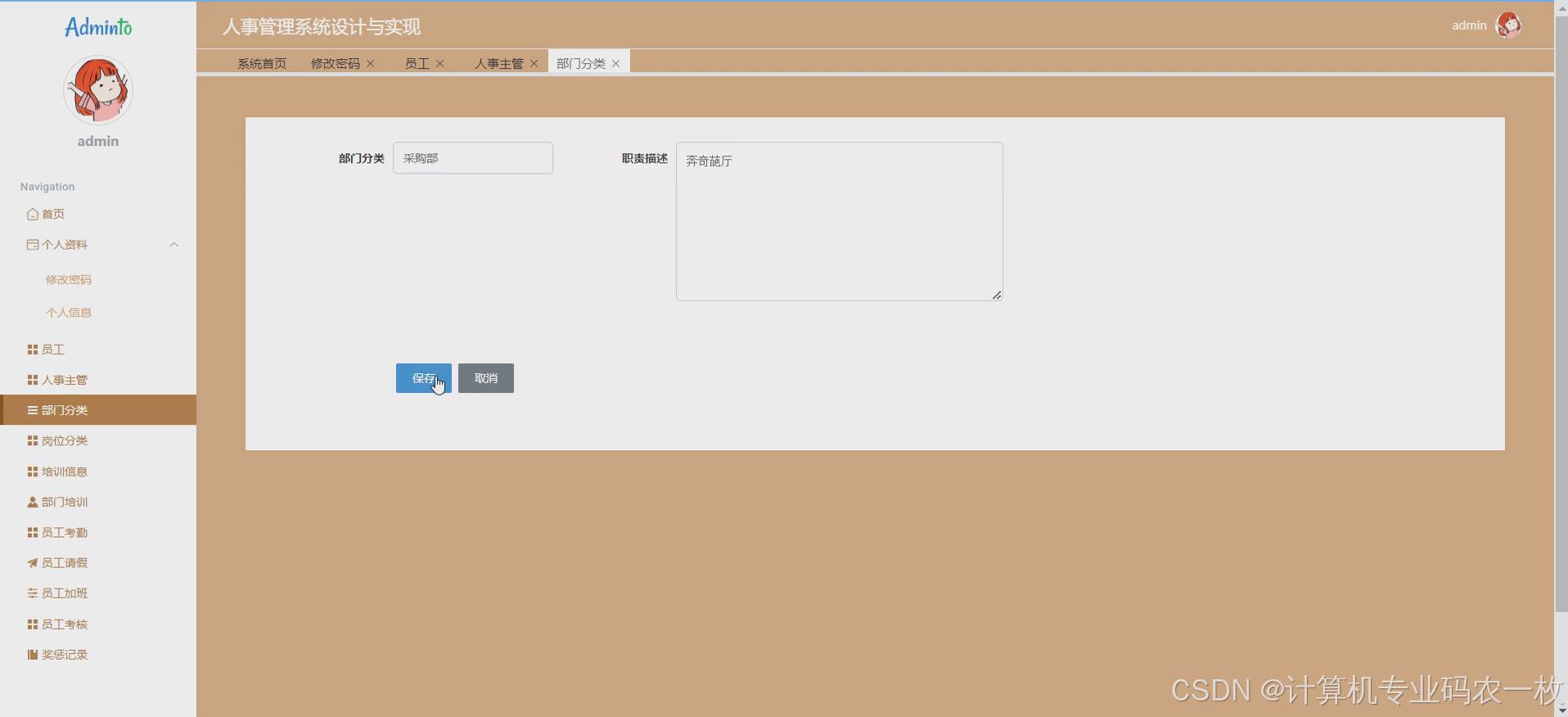Click the grid icon beside 人事主管
Screen dimensions: 1568x717
pyautogui.click(x=33, y=380)
